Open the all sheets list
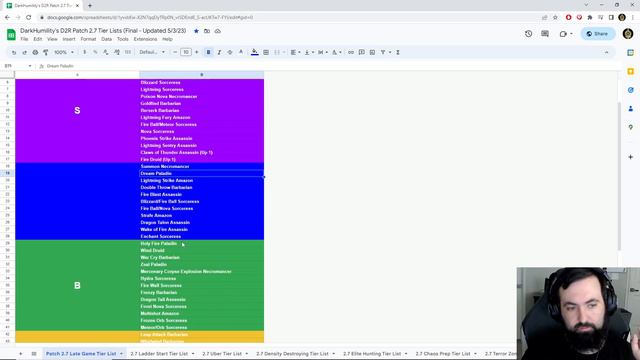Image resolution: width=640 pixels, height=360 pixels. pos(34,353)
